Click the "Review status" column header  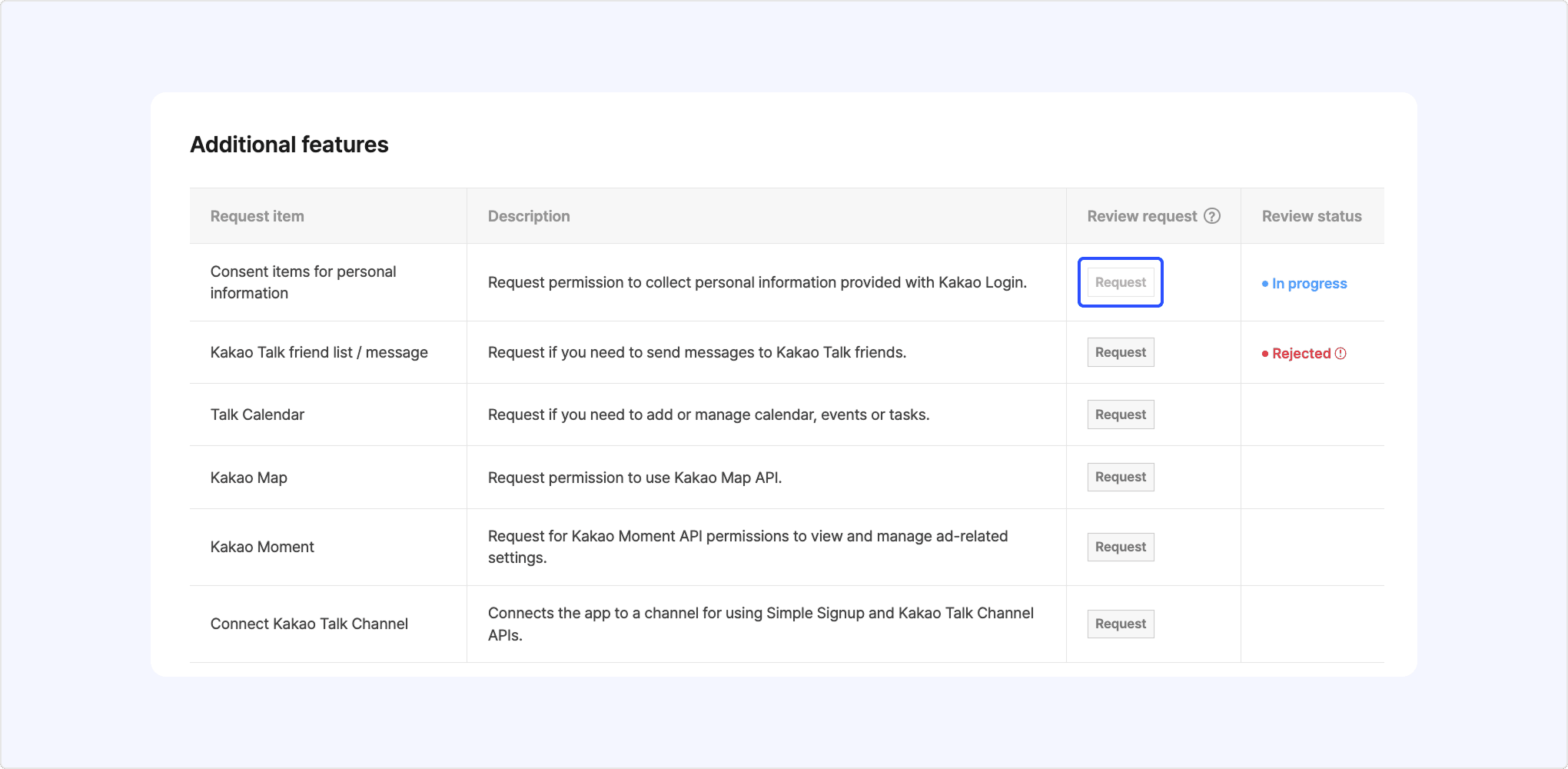click(x=1312, y=216)
